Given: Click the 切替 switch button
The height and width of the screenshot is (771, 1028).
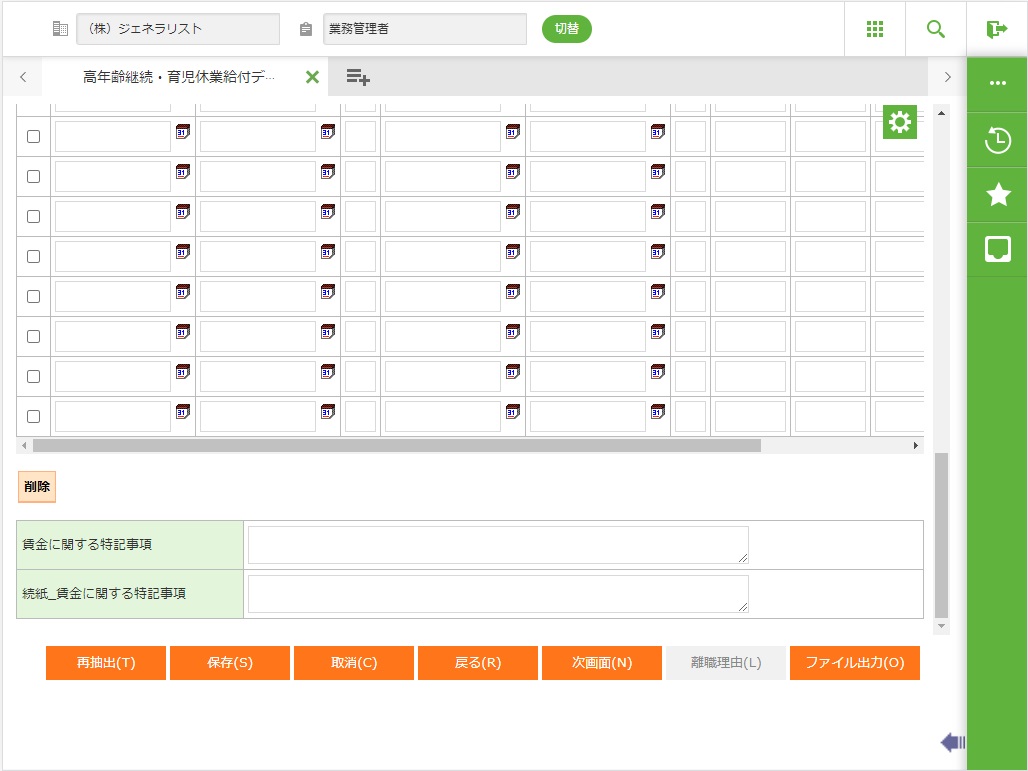Looking at the screenshot, I should click(566, 29).
